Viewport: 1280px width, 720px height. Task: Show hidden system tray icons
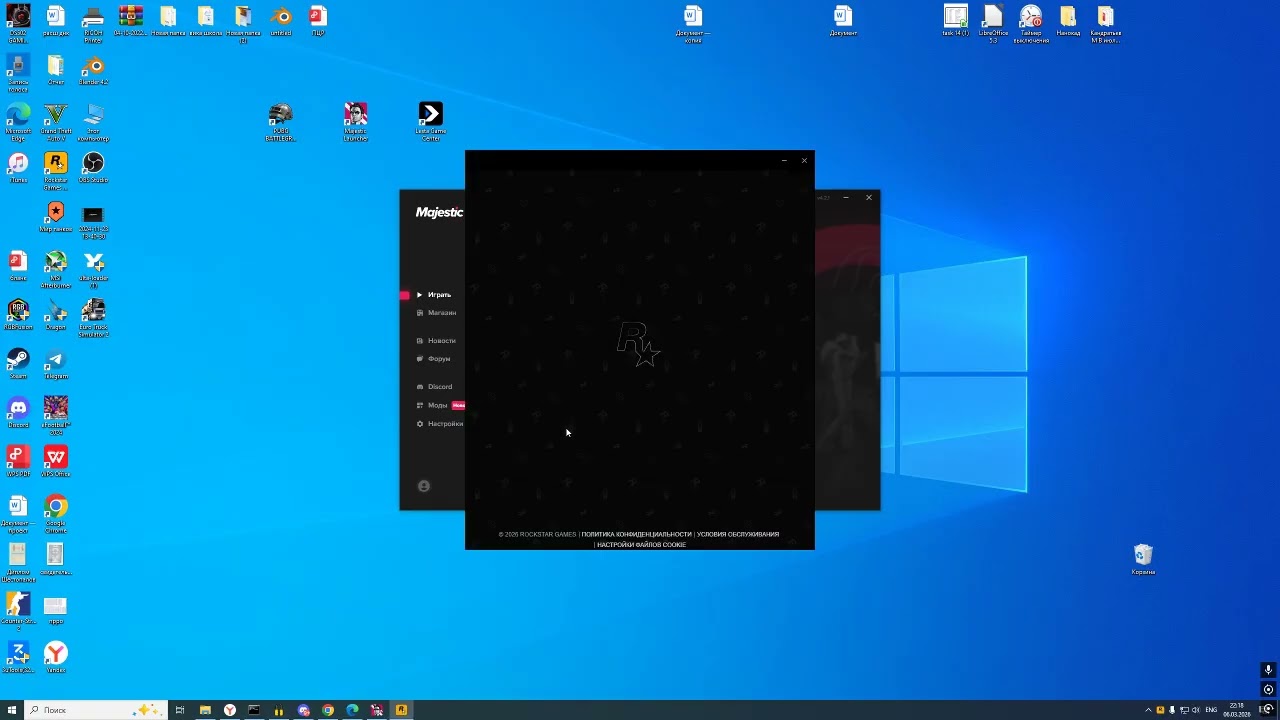(1148, 710)
